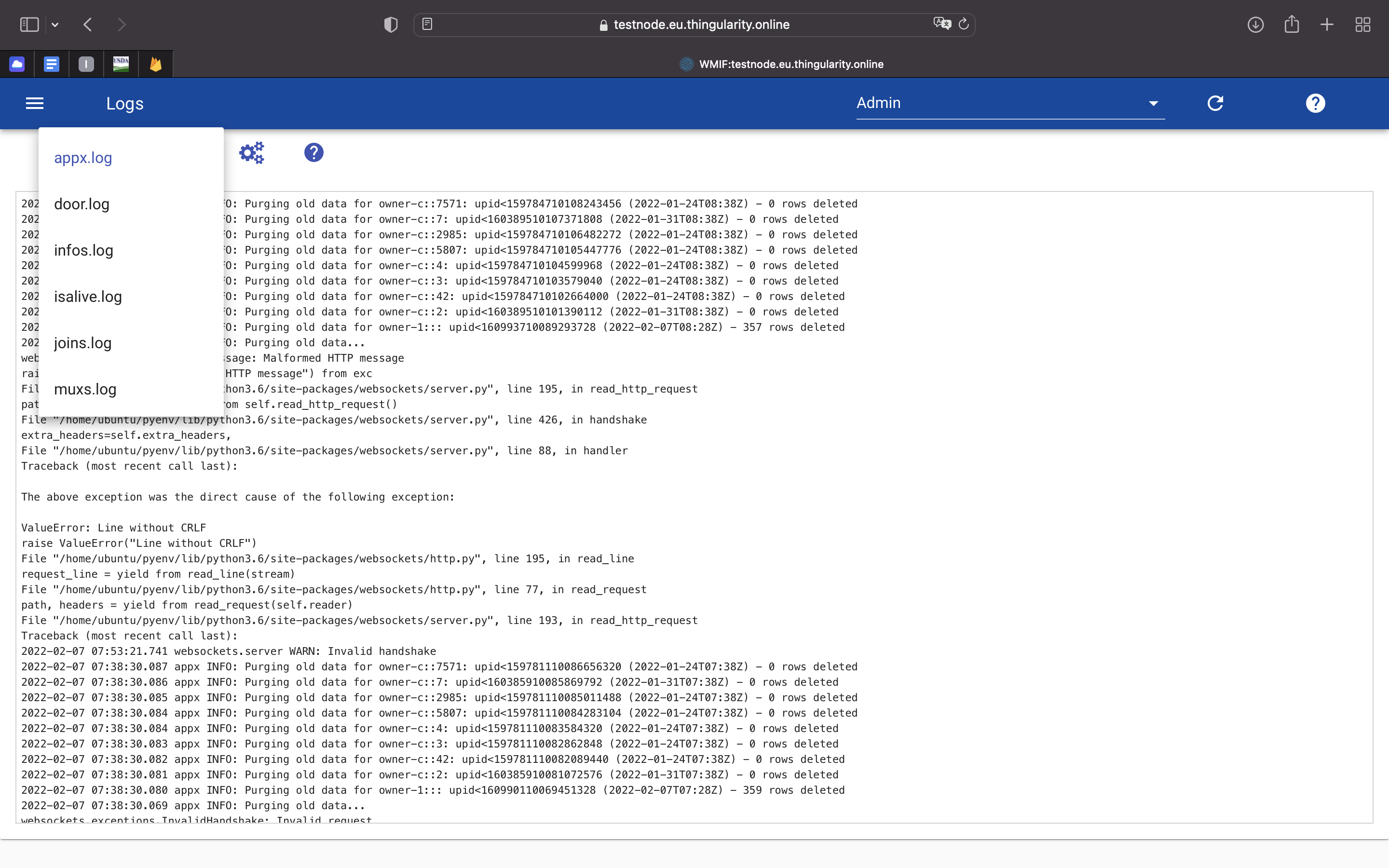Click the blue question mark below header

coord(313,153)
